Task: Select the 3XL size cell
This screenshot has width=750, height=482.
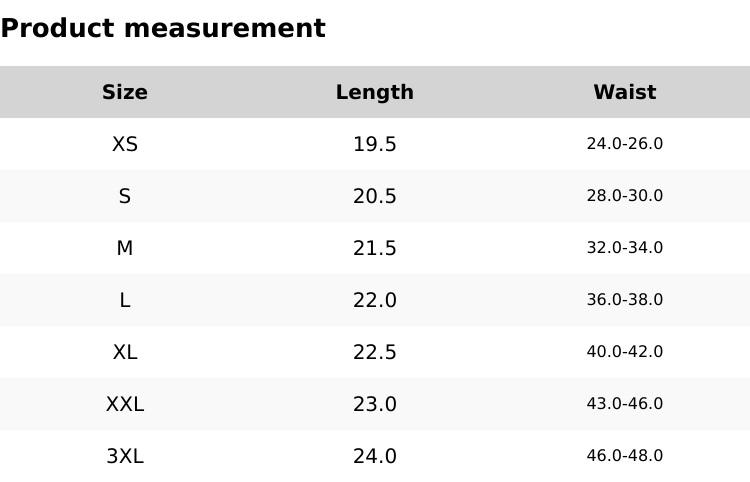Action: coord(125,456)
